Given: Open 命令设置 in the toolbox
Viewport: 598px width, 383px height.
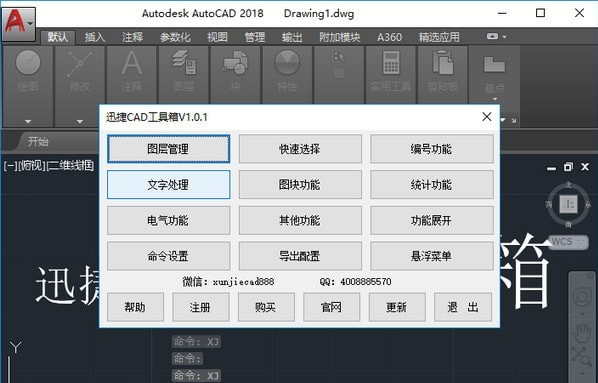Looking at the screenshot, I should coord(168,256).
